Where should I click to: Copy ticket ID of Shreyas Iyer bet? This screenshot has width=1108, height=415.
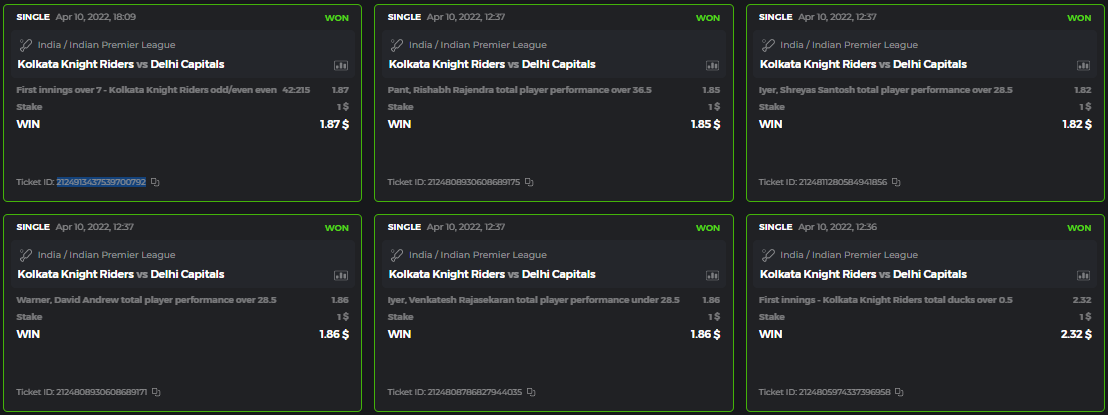coord(897,182)
